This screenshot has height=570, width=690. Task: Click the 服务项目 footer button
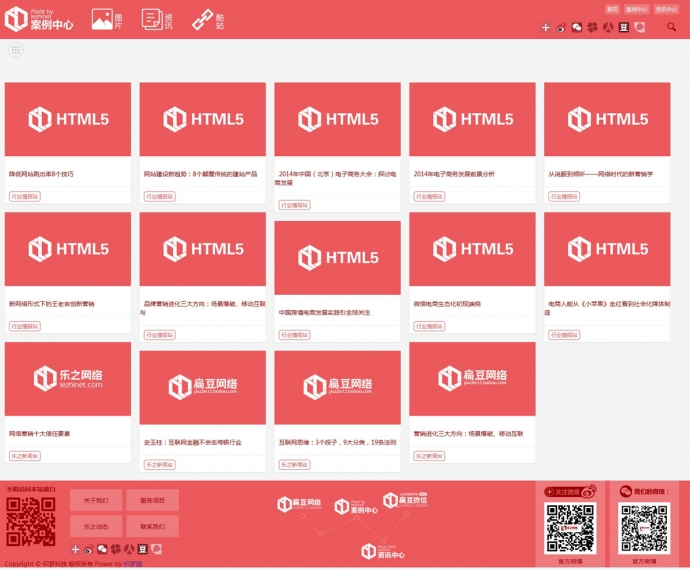pos(152,500)
